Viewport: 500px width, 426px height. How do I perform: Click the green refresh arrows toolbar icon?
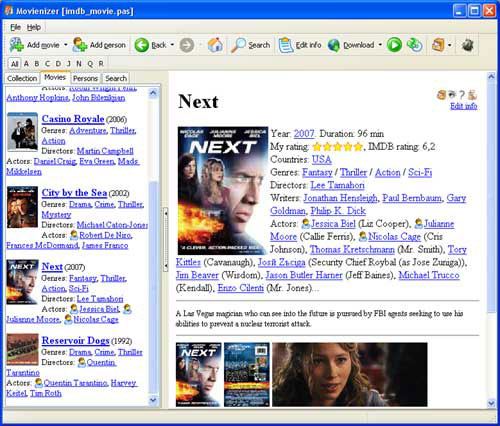[x=415, y=45]
